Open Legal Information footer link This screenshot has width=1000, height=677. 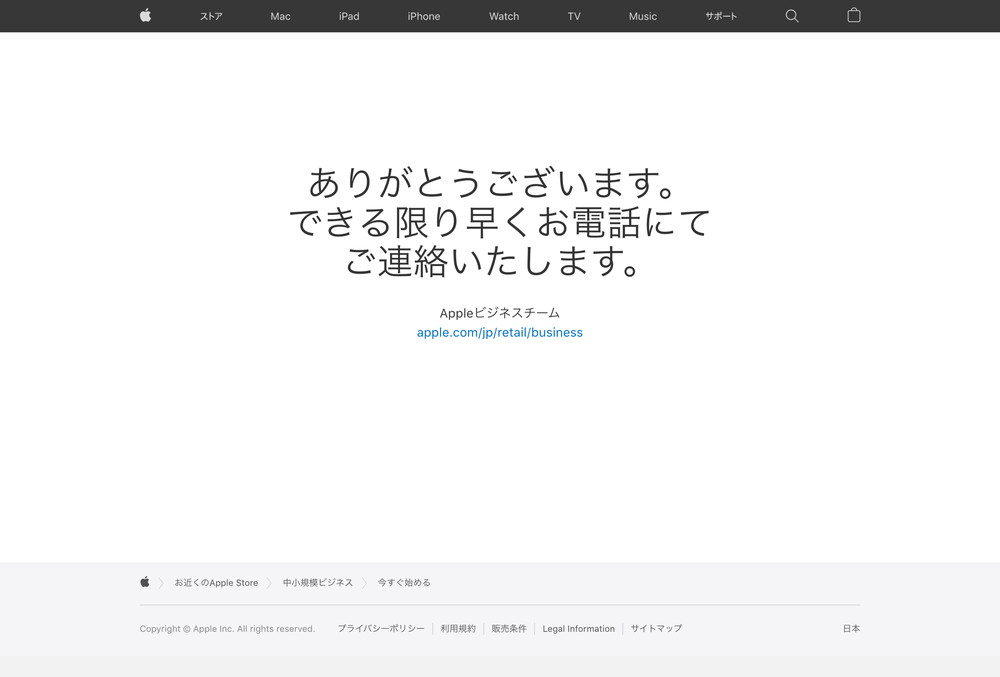[578, 629]
